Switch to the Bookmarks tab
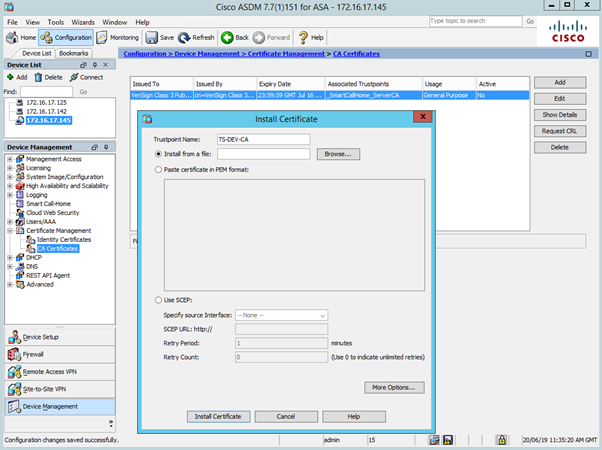Screen dimensions: 602x450 tap(73, 53)
